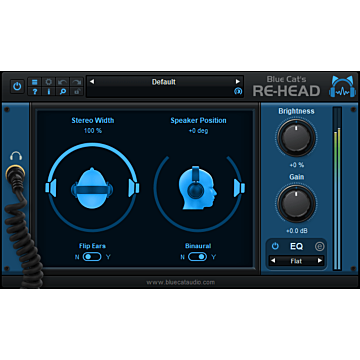Screen dimensions: 360x360
Task: Click the Stereo Width 100 % value
Action: (93, 131)
